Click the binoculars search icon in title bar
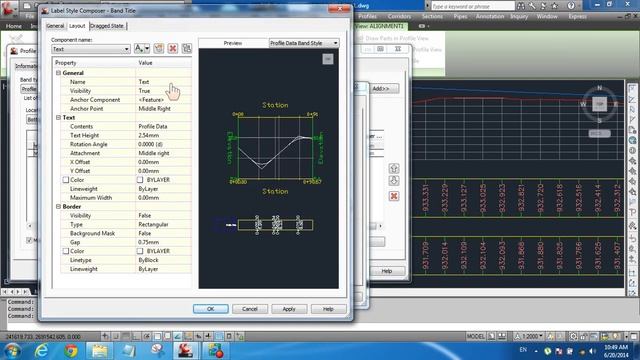The width and height of the screenshot is (640, 360). tap(521, 6)
